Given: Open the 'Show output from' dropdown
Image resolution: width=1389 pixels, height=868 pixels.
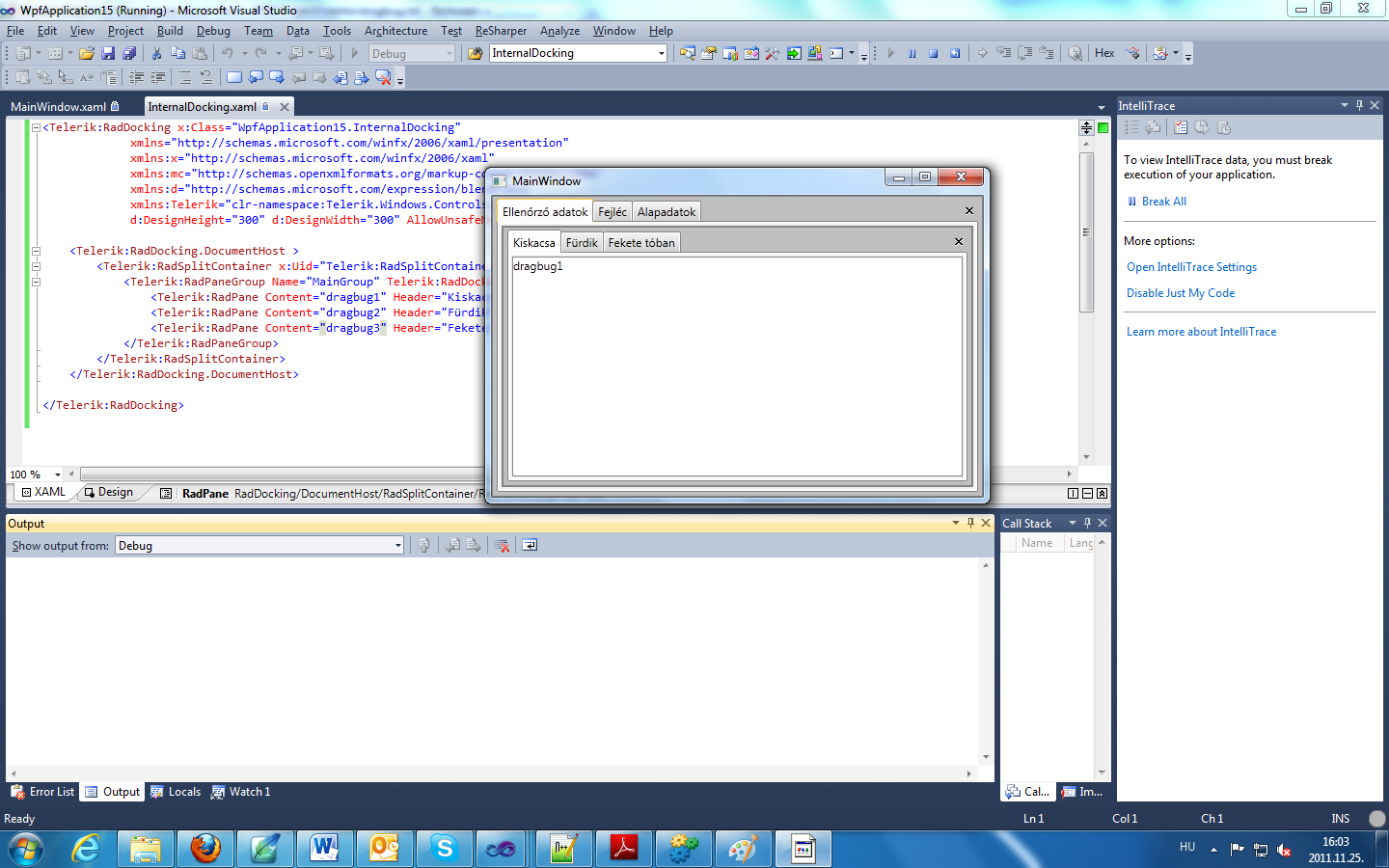Looking at the screenshot, I should (397, 546).
